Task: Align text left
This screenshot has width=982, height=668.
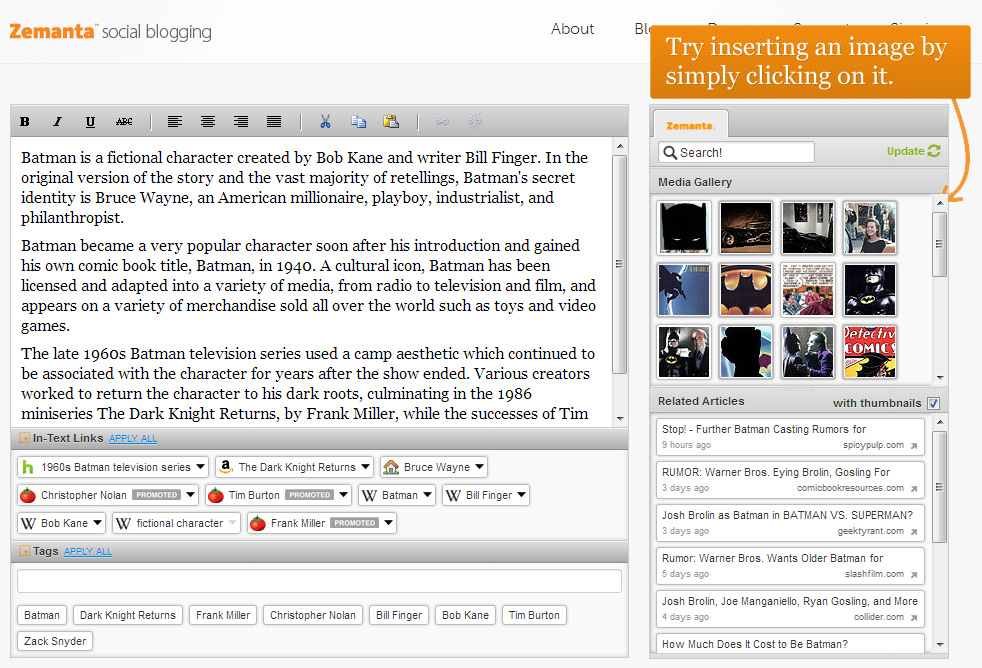Action: click(x=175, y=121)
